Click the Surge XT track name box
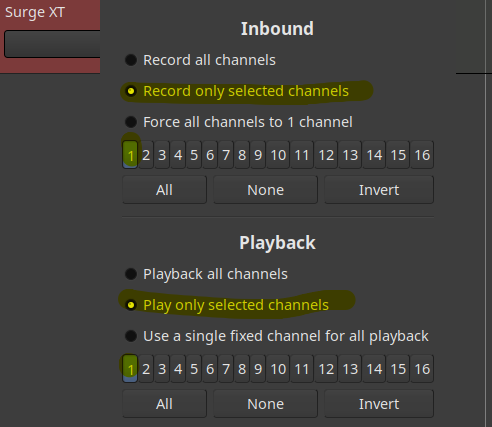 52,44
